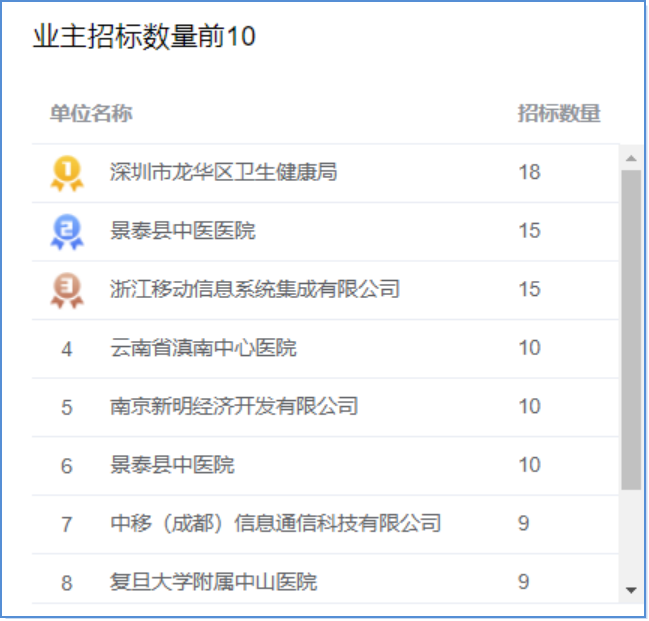
Task: Click rank number 4 in the list
Action: point(67,349)
